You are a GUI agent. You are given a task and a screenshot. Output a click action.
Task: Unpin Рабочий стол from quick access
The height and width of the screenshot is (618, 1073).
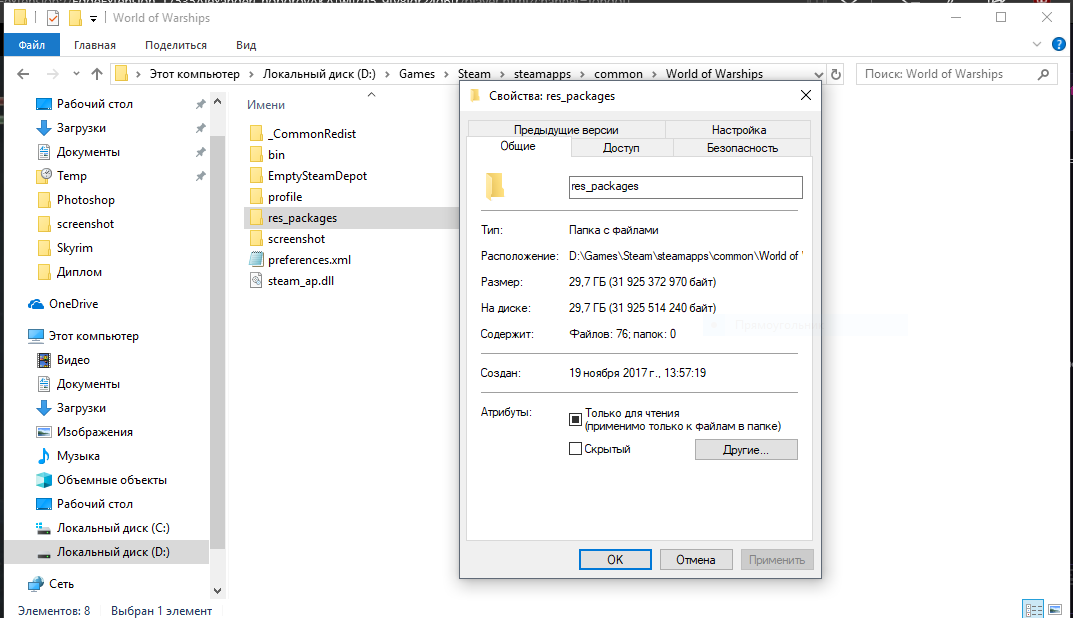(201, 104)
